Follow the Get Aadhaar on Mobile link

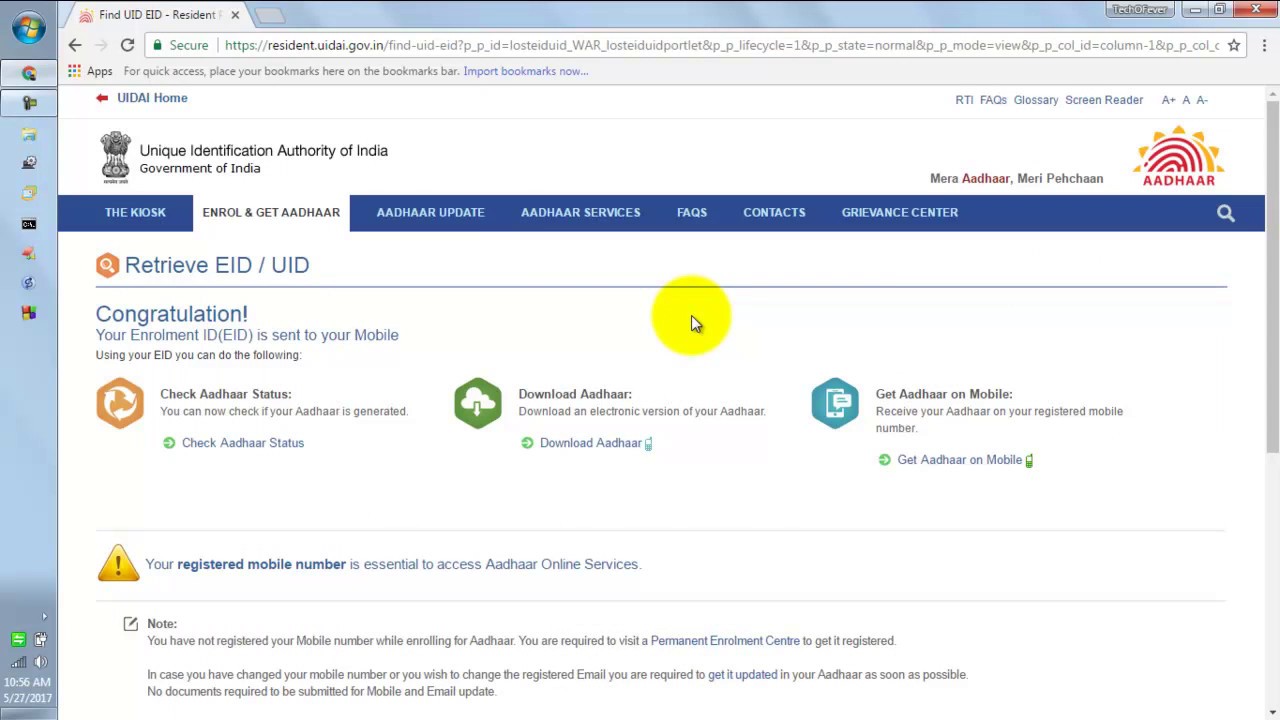(x=960, y=460)
